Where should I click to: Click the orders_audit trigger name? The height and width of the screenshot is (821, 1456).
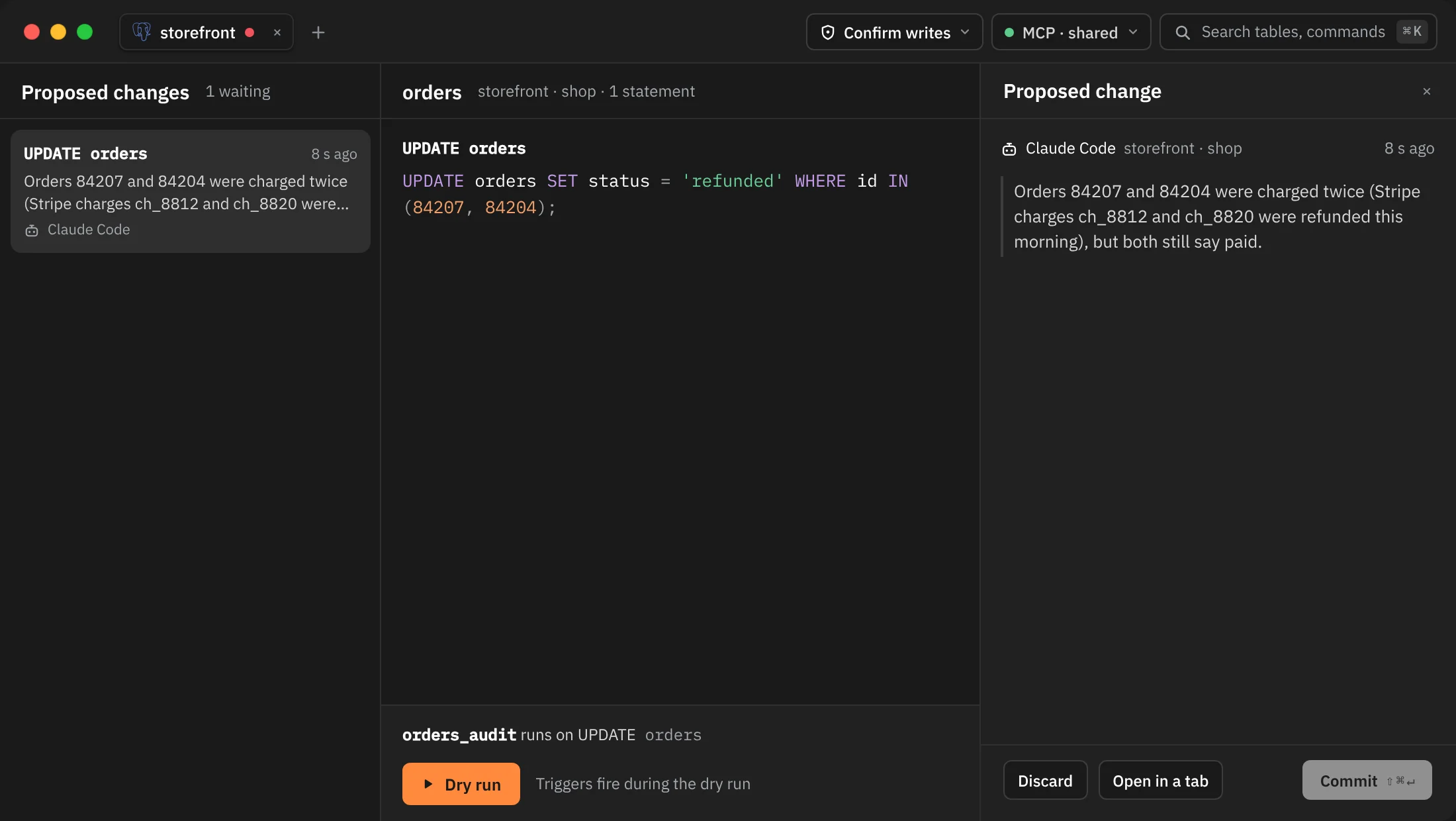(x=459, y=735)
